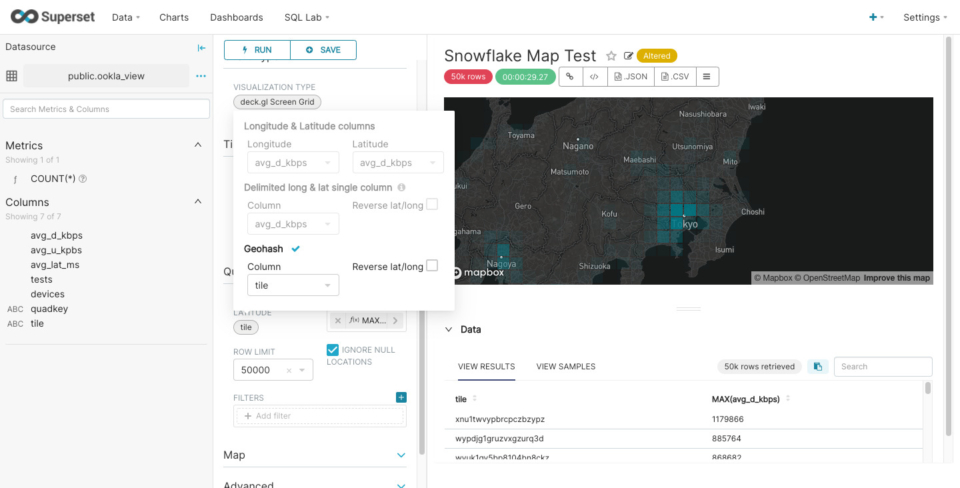Viewport: 960px width, 488px height.
Task: Copy results to clipboard icon
Action: pos(818,367)
